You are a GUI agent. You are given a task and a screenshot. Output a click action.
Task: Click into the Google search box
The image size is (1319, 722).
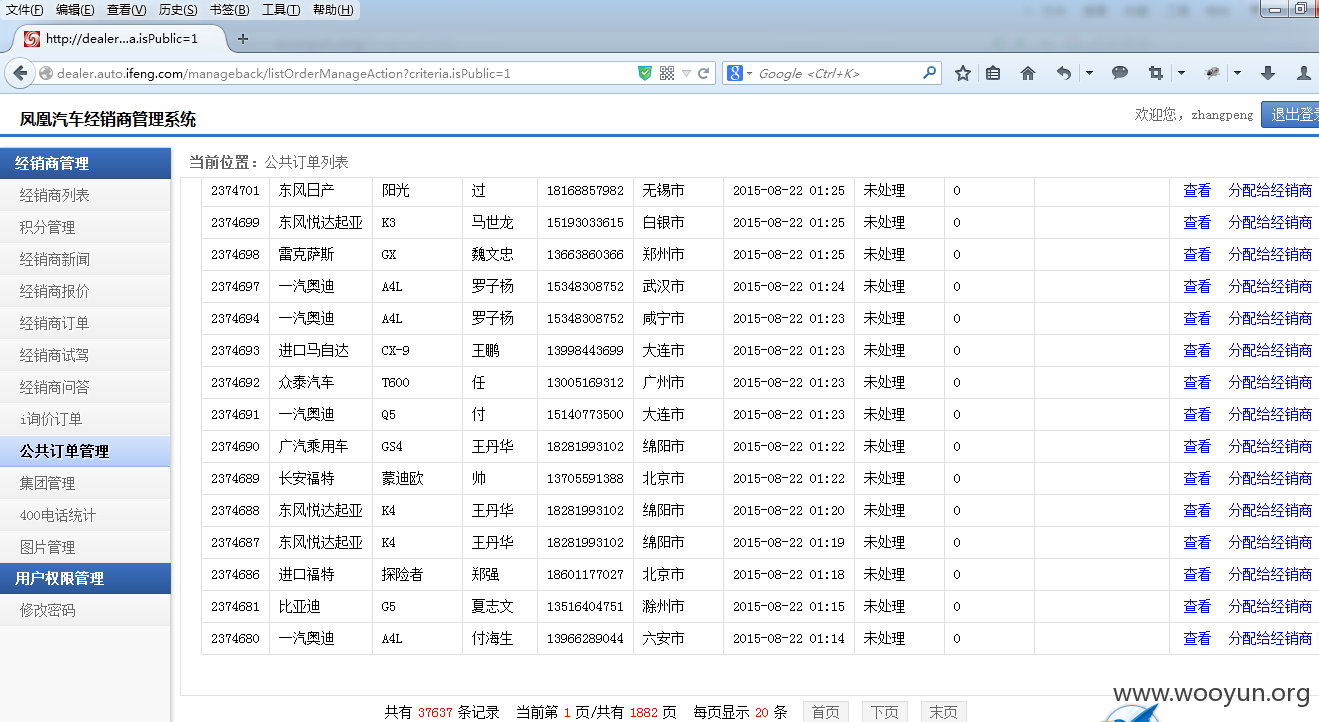click(838, 73)
